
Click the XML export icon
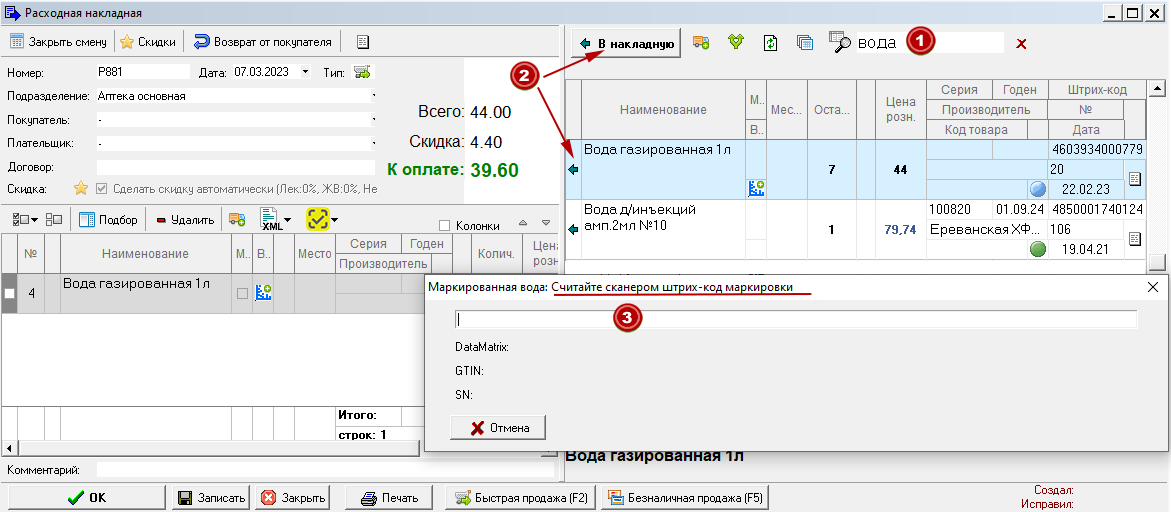click(270, 219)
